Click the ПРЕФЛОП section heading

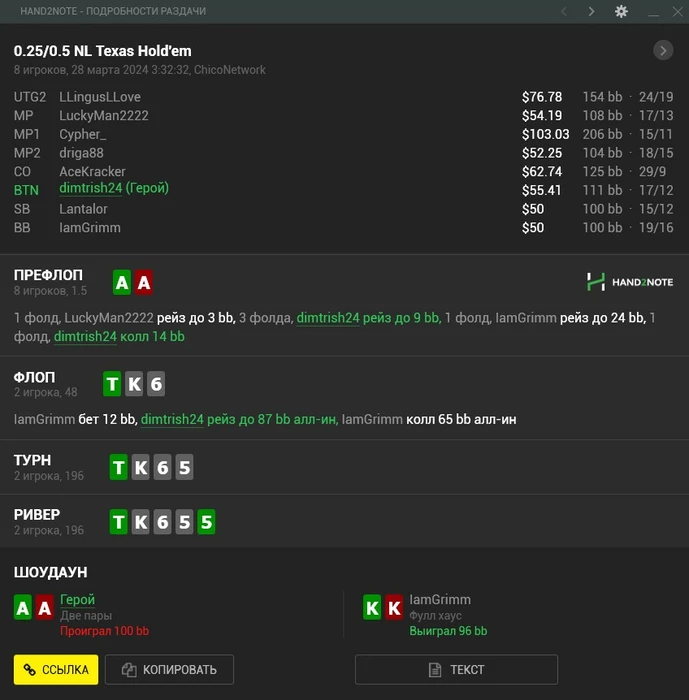48,275
